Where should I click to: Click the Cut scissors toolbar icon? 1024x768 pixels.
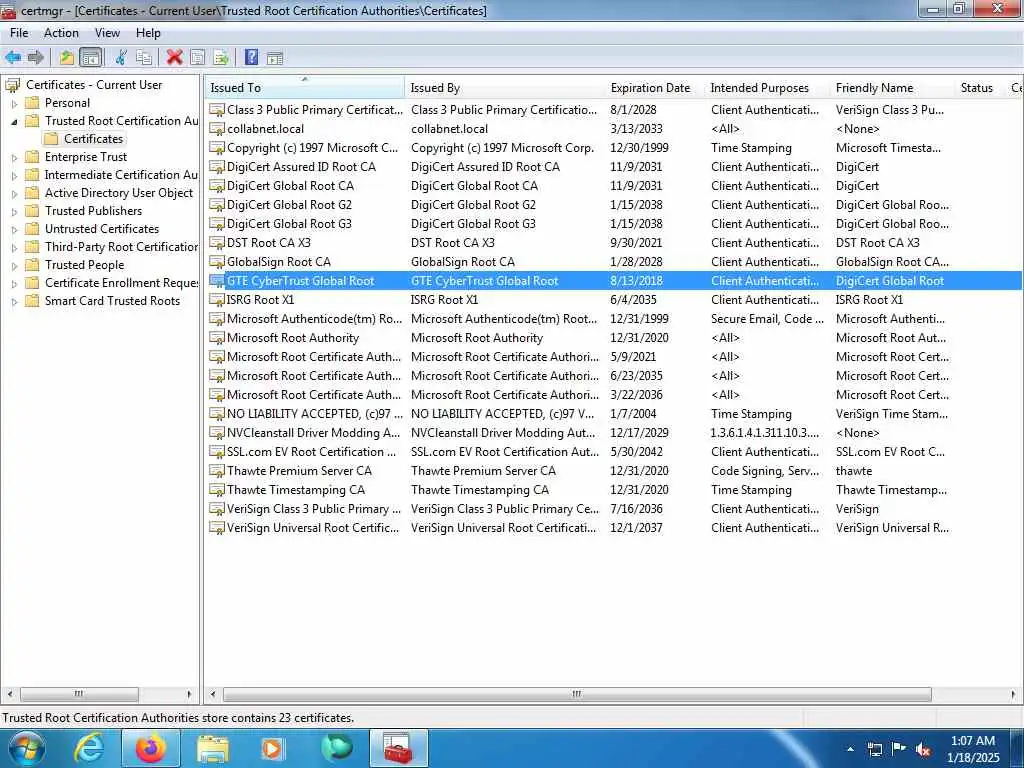pyautogui.click(x=121, y=57)
